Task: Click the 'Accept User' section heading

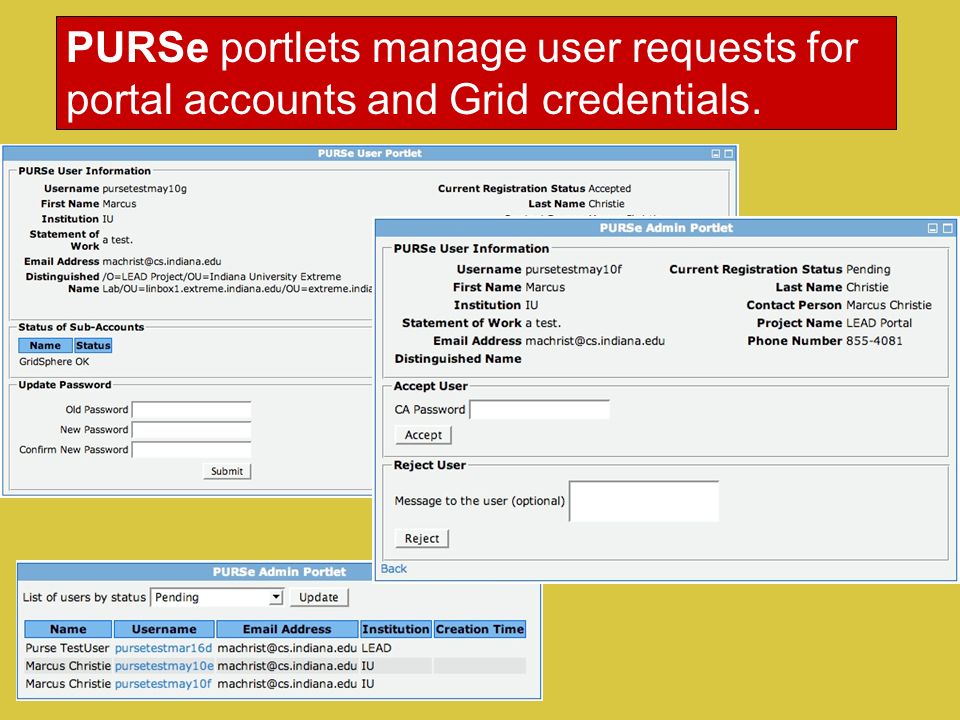Action: [430, 386]
